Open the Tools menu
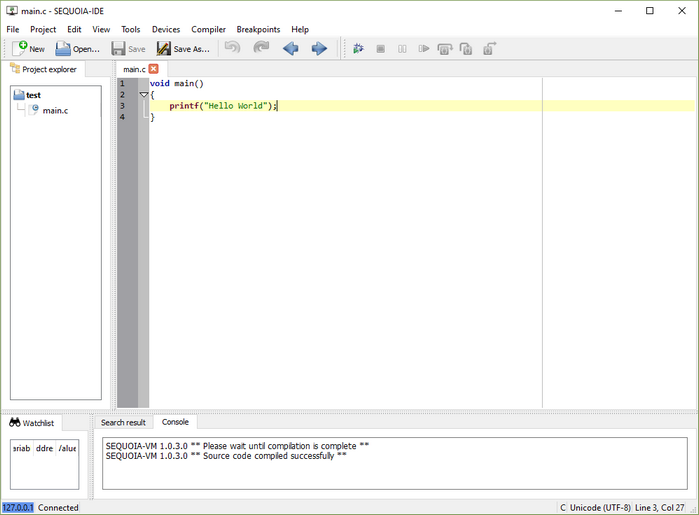Screen dimensions: 699x515 [x=131, y=29]
